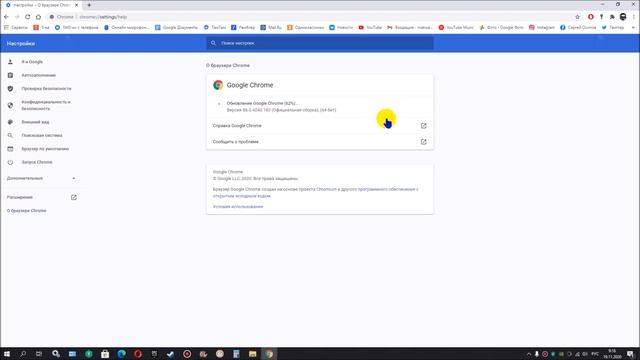Viewport: 640px width, 360px height.
Task: Expand the Дополнительные settings group
Action: coord(41,178)
